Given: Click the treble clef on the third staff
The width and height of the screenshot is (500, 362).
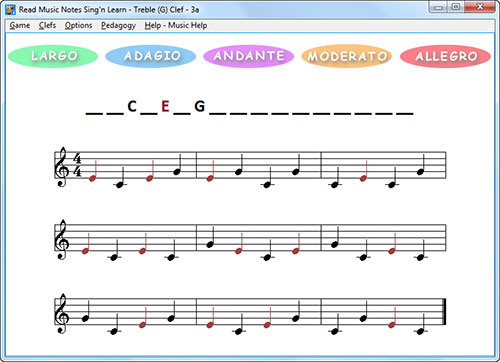Looking at the screenshot, I should (62, 314).
